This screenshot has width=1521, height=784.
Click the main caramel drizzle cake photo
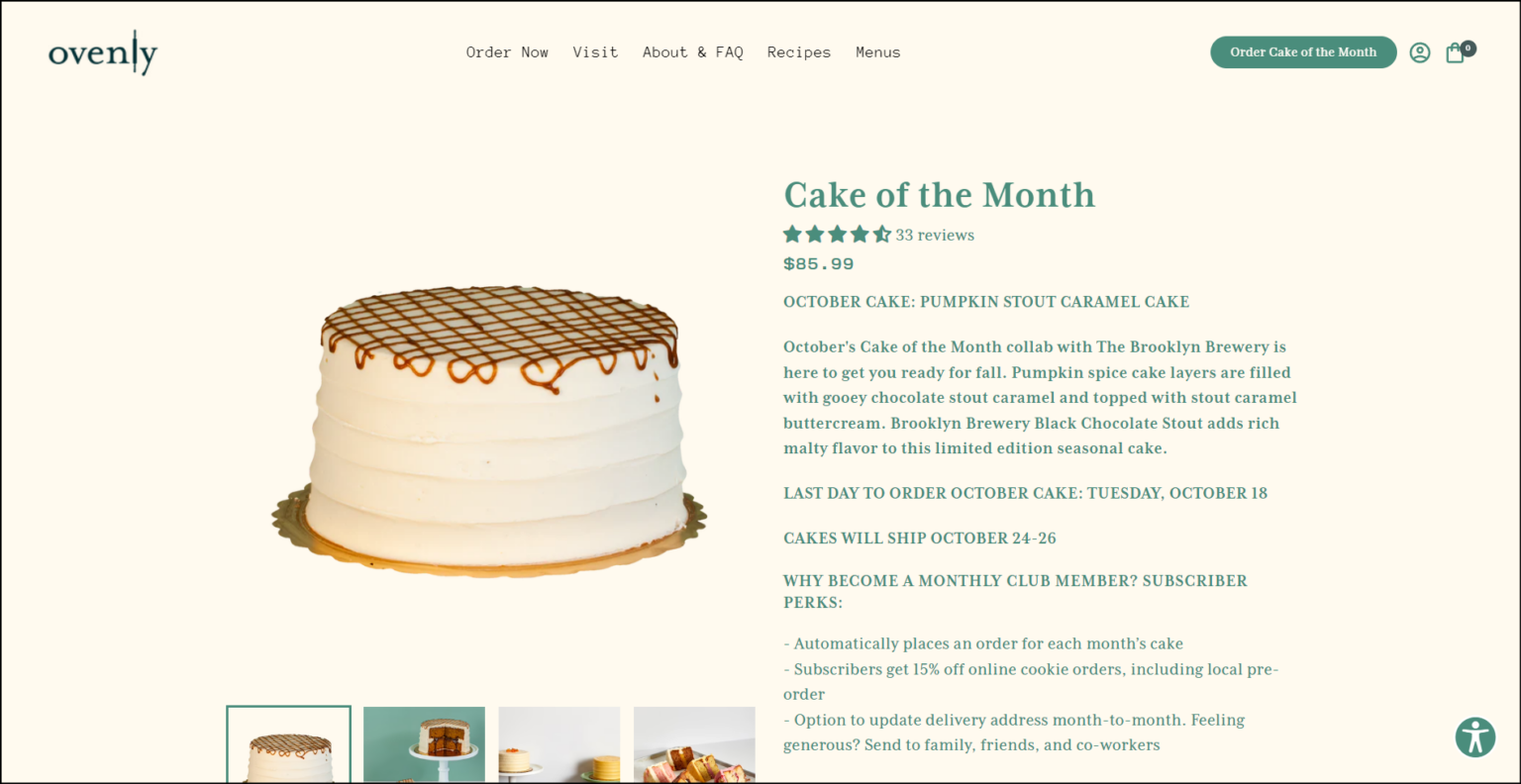[x=492, y=426]
